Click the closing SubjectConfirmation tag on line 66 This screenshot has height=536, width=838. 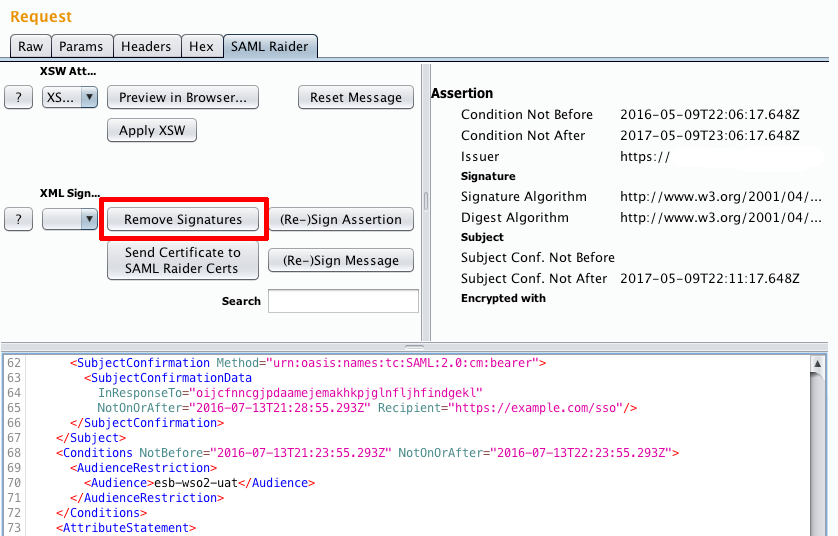tap(147, 423)
